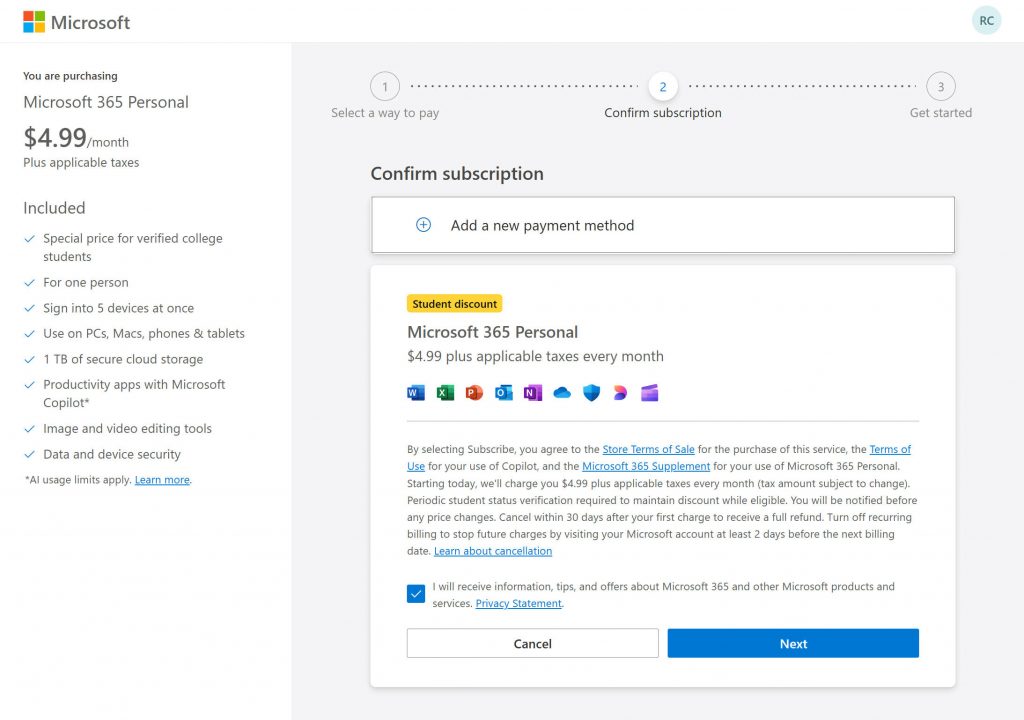This screenshot has height=720, width=1024.
Task: Click Learn about cancellation
Action: coord(493,550)
